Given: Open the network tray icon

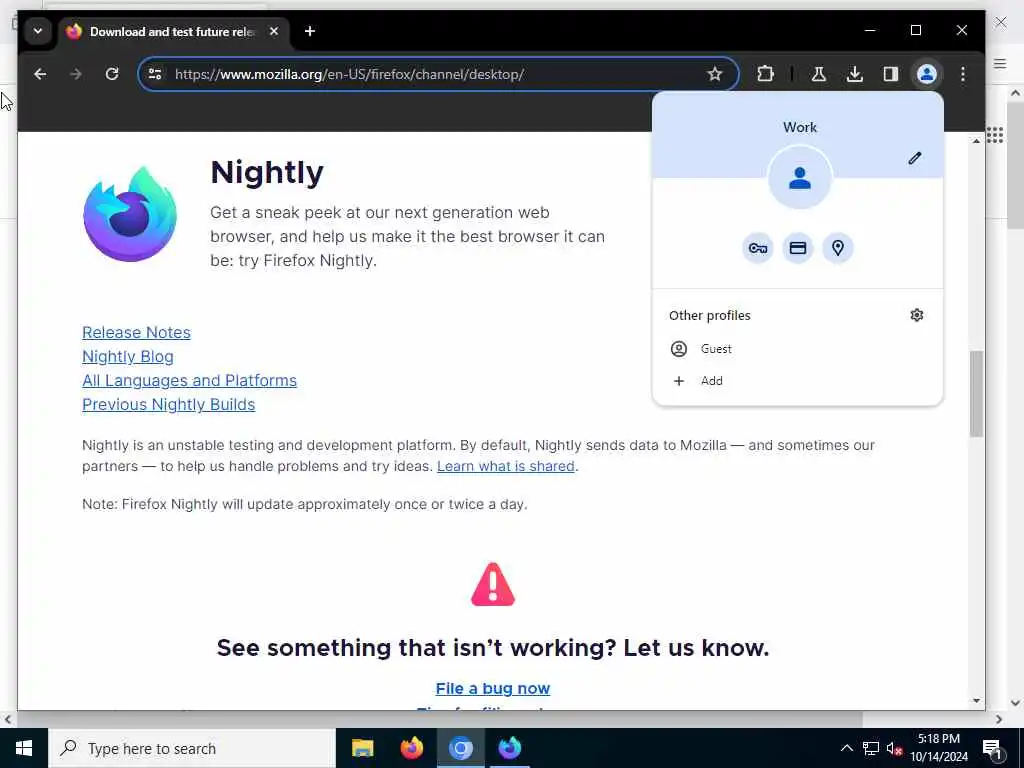Looking at the screenshot, I should [871, 748].
